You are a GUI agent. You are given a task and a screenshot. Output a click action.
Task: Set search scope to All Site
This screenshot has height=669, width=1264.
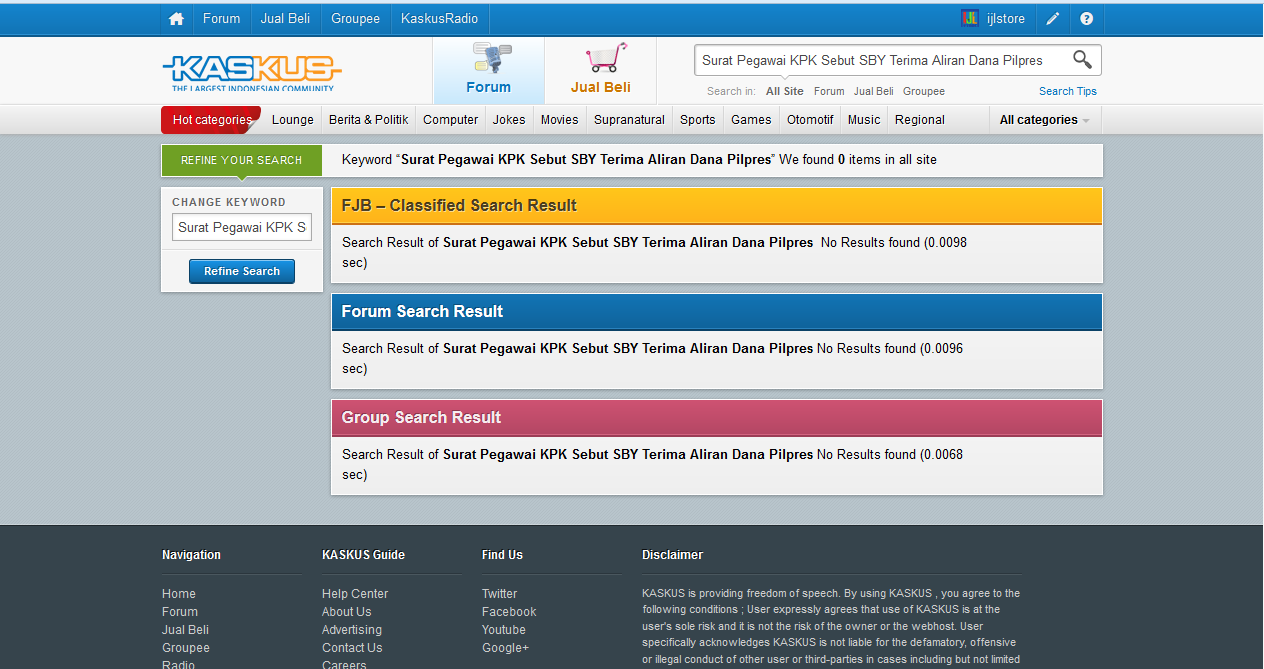pyautogui.click(x=784, y=91)
